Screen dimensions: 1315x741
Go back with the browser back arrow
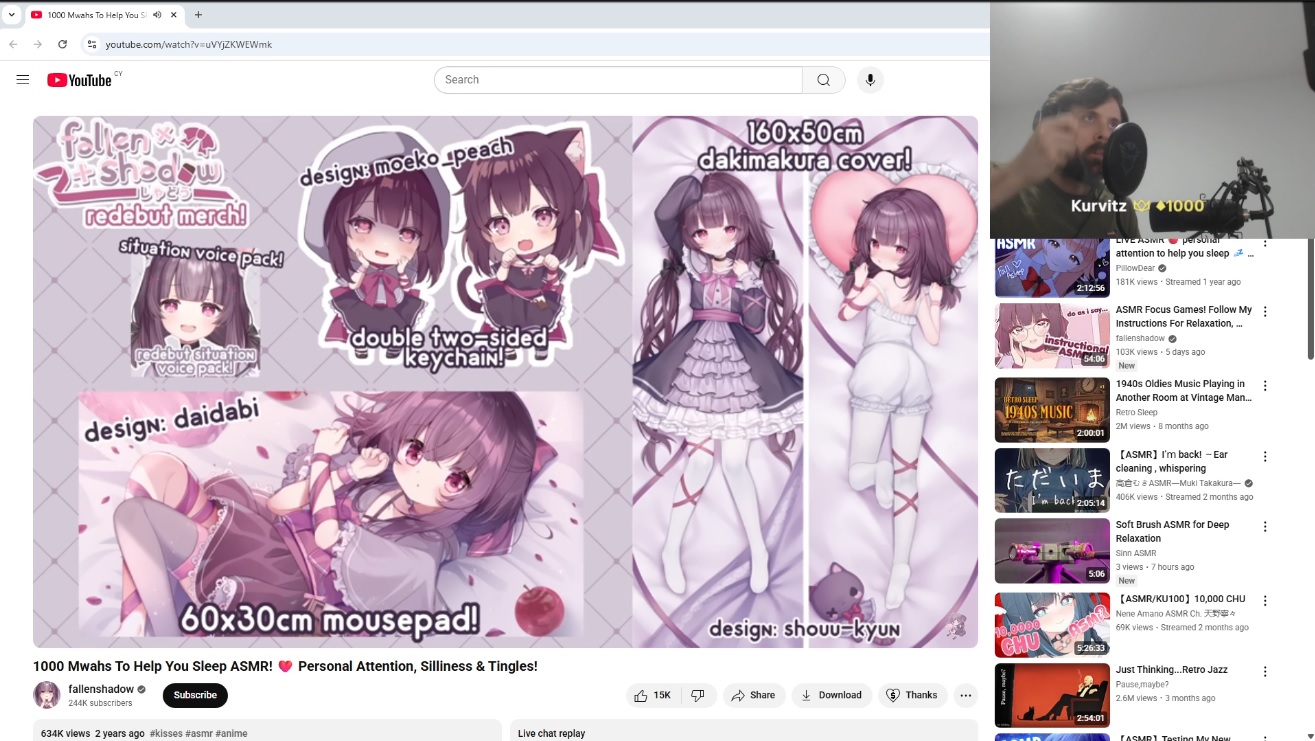coord(13,44)
